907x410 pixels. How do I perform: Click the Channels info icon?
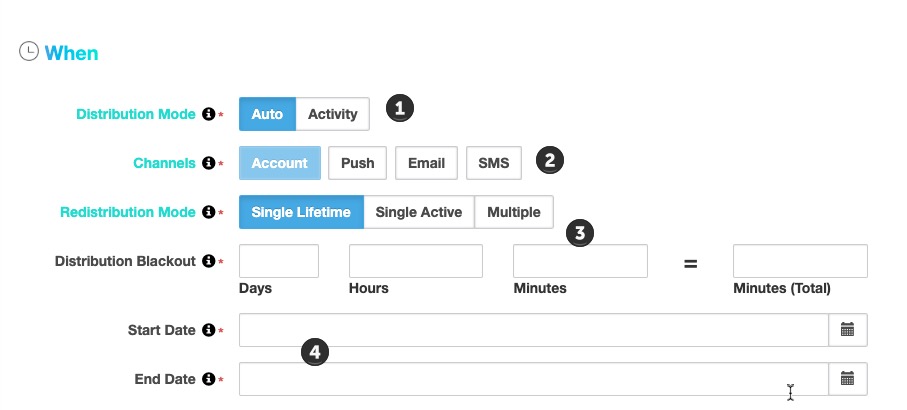point(208,163)
